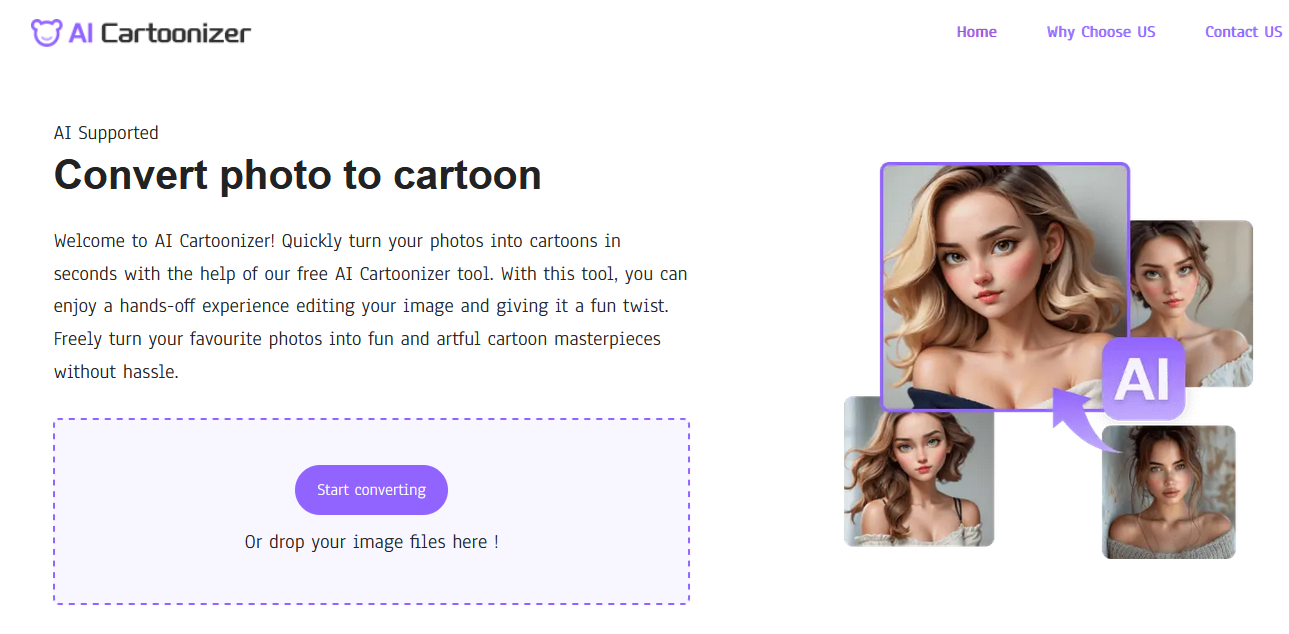Viewport: 1289px width, 634px height.
Task: Click the AI Supported label
Action: point(106,133)
